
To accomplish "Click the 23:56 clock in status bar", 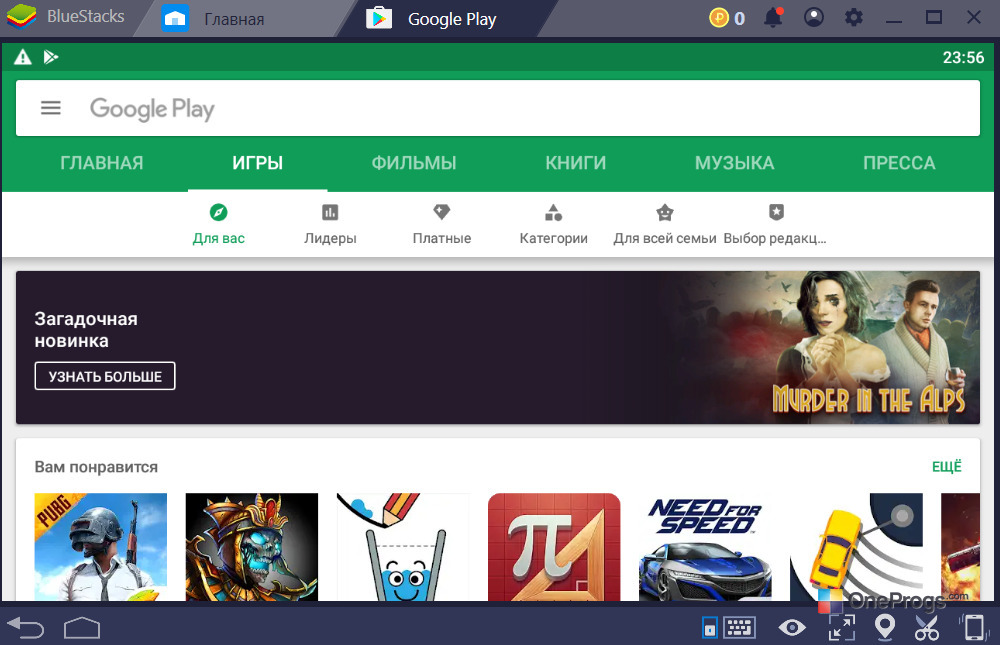I will click(963, 57).
